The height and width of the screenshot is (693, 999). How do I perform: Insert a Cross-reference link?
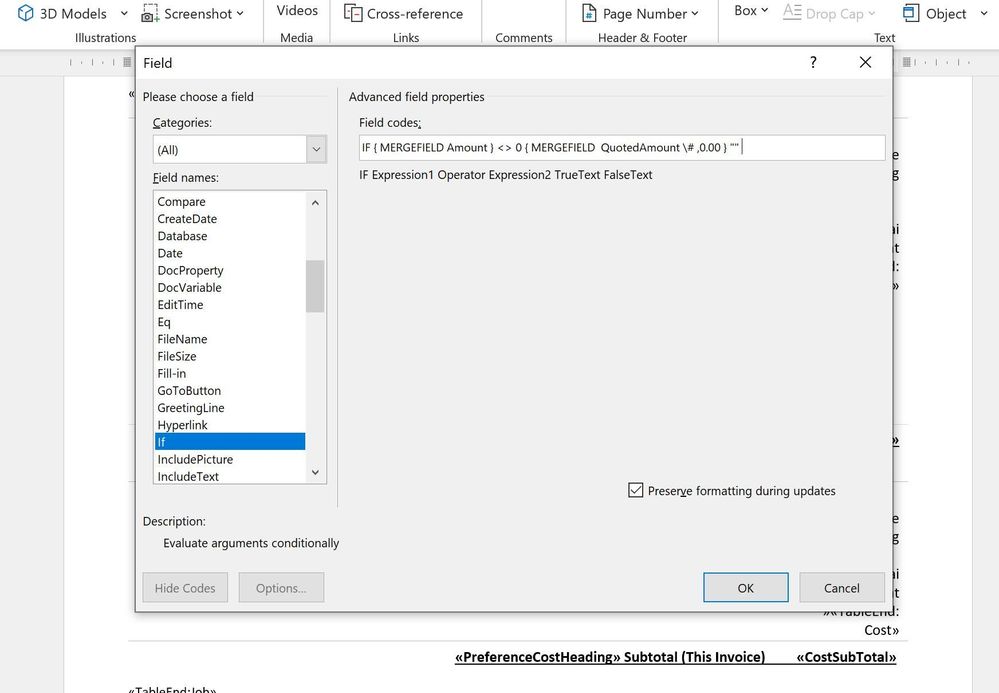tap(403, 13)
